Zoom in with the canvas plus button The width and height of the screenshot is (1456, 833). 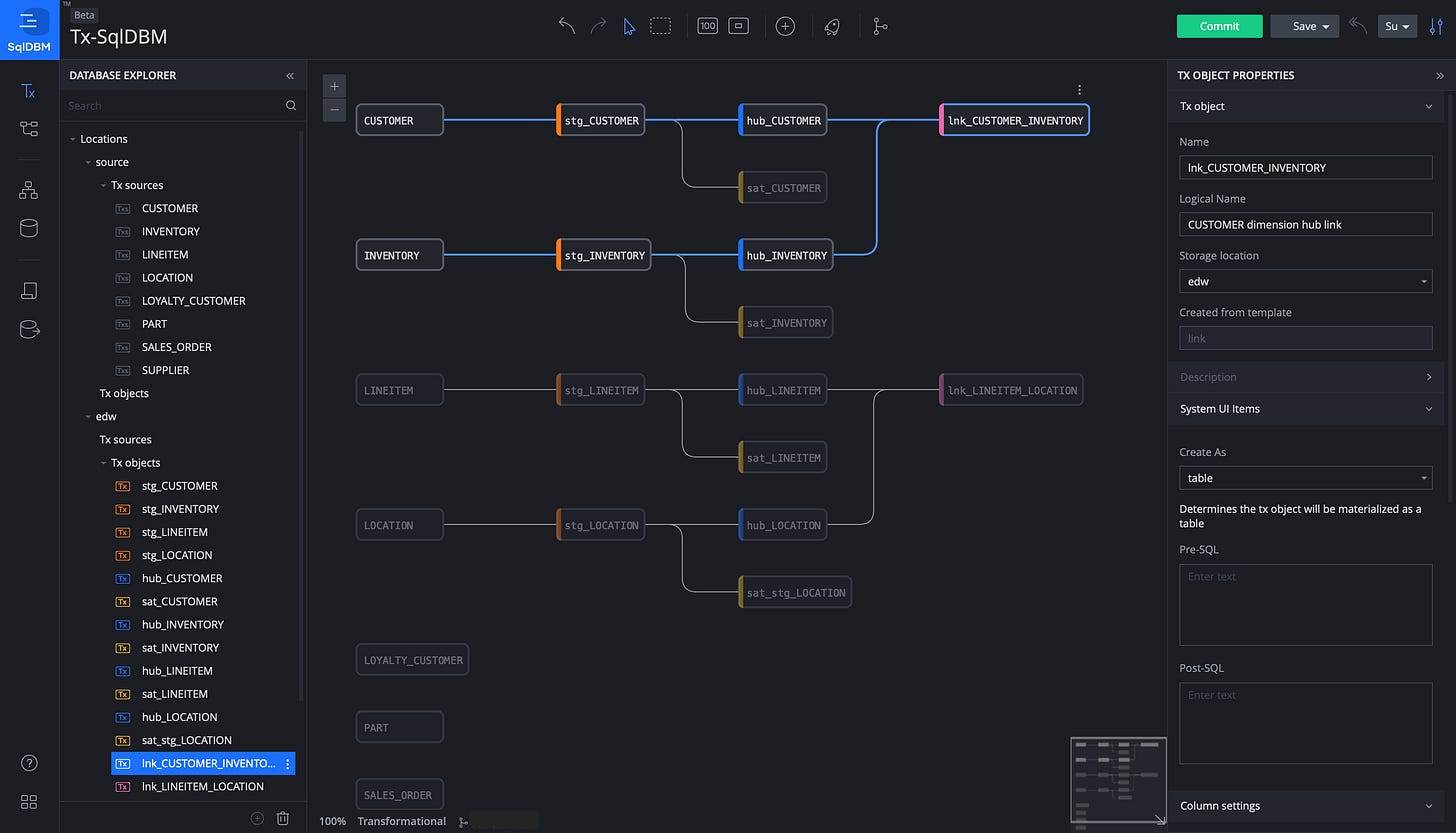tap(334, 87)
